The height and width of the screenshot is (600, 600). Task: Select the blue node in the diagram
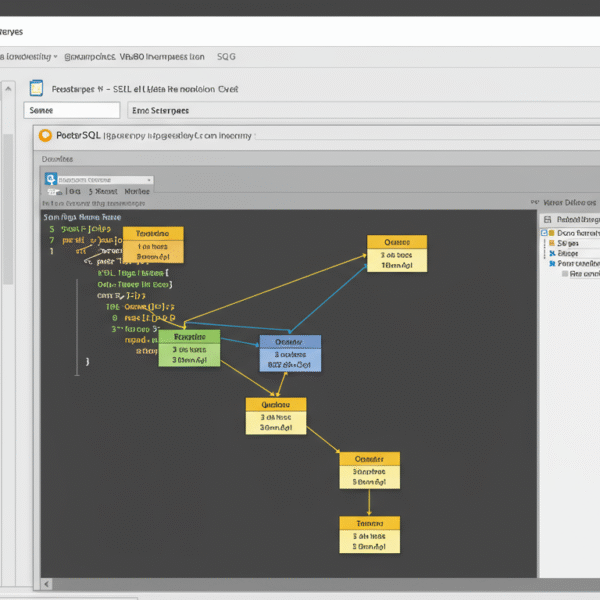290,353
